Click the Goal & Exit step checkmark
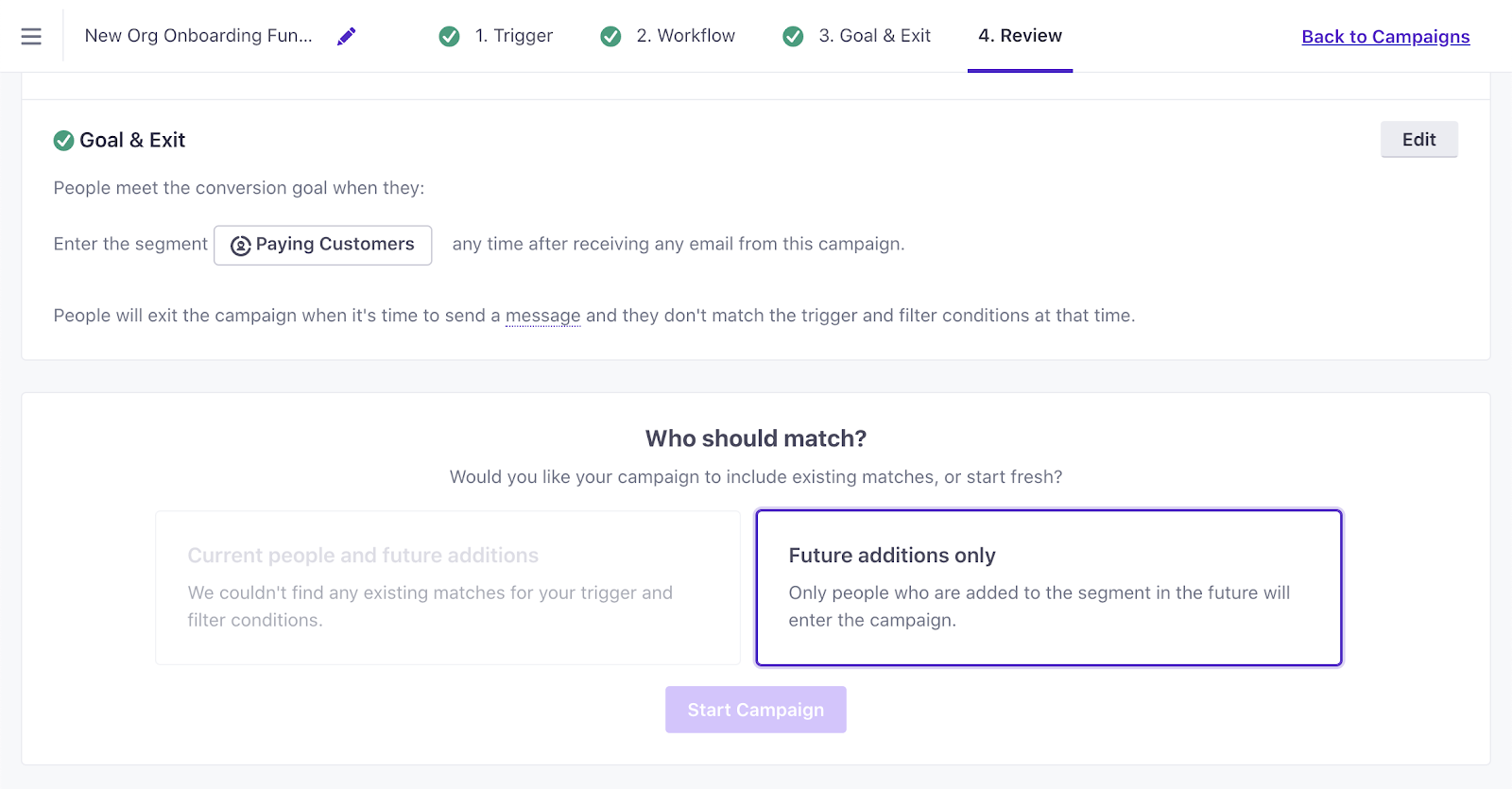The image size is (1512, 789). tap(794, 36)
